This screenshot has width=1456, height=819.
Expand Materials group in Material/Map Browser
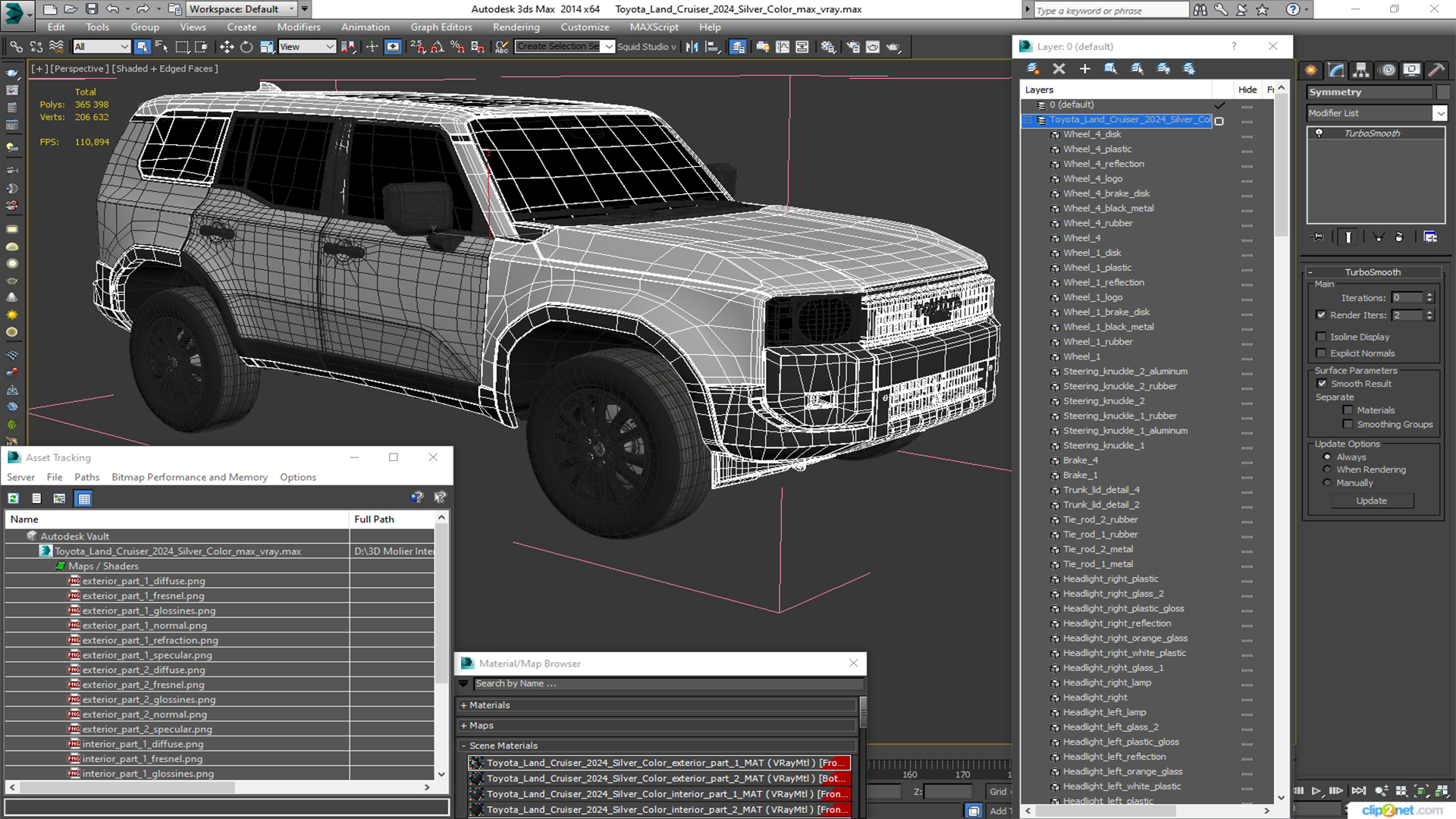[x=657, y=705]
